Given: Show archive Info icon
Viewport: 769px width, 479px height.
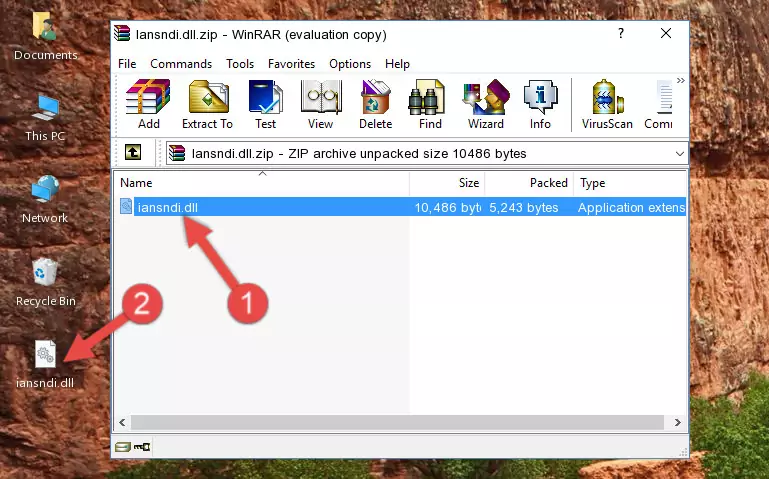Looking at the screenshot, I should (x=540, y=104).
